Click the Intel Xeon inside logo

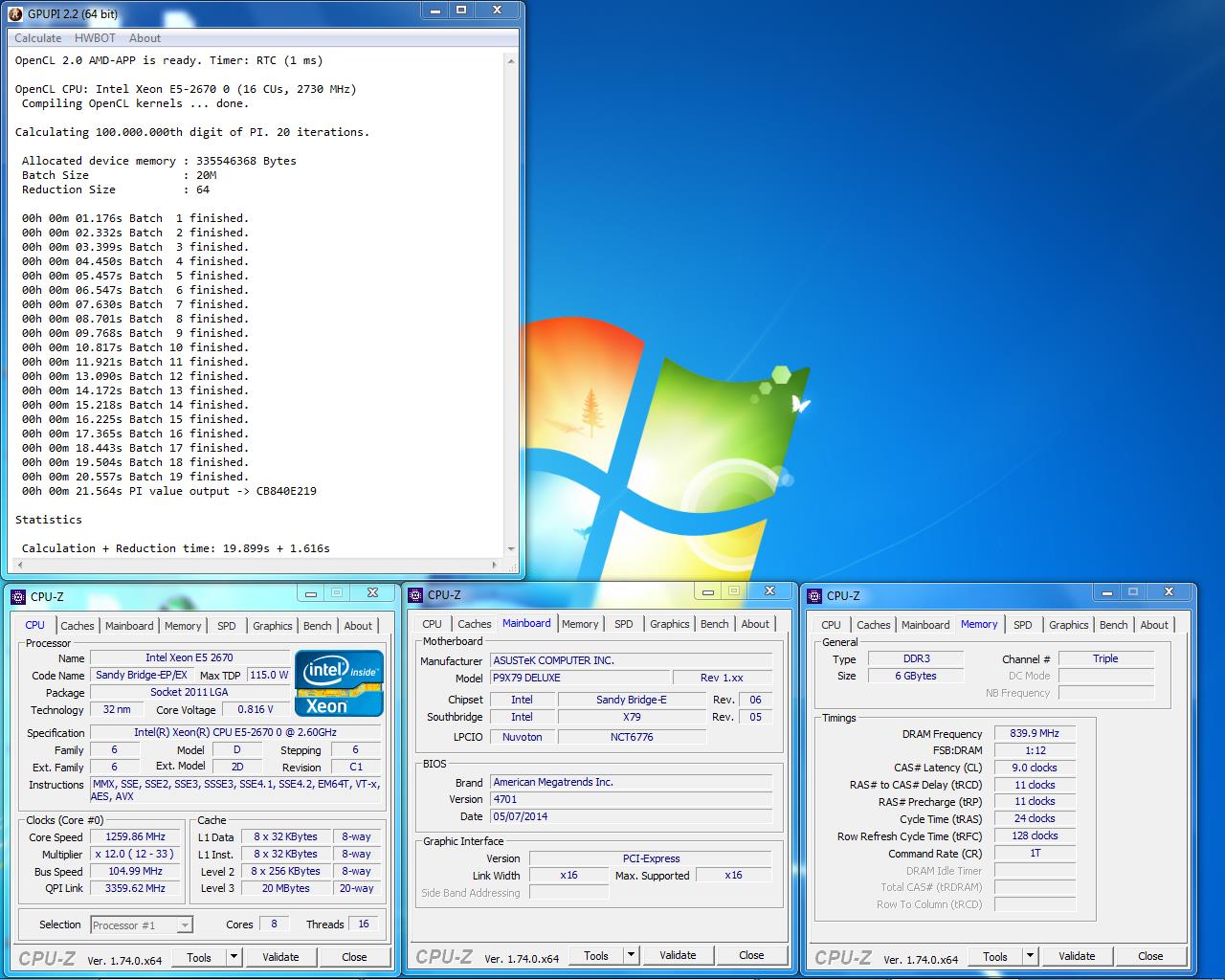[x=339, y=683]
